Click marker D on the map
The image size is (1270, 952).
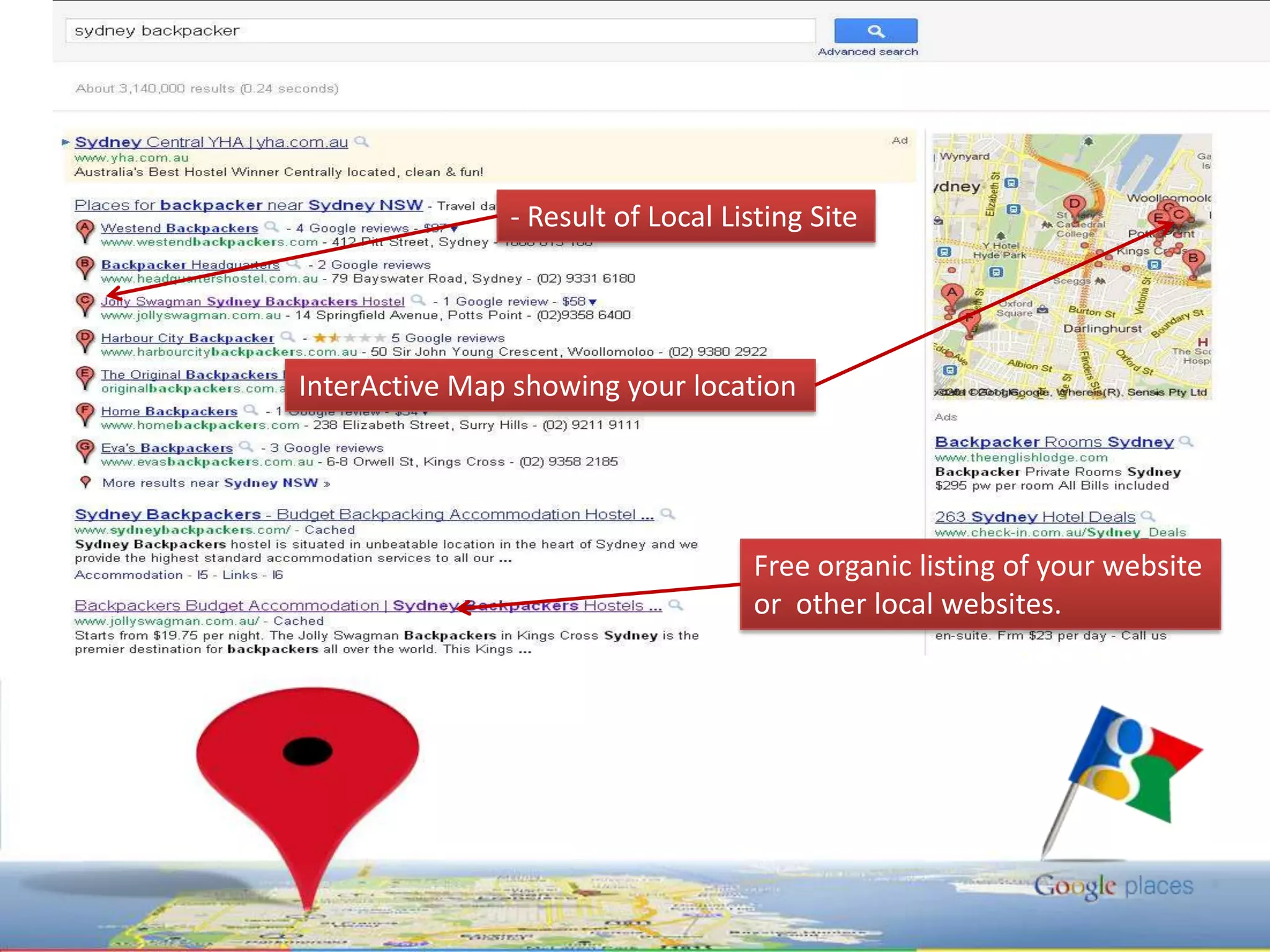click(x=1074, y=208)
